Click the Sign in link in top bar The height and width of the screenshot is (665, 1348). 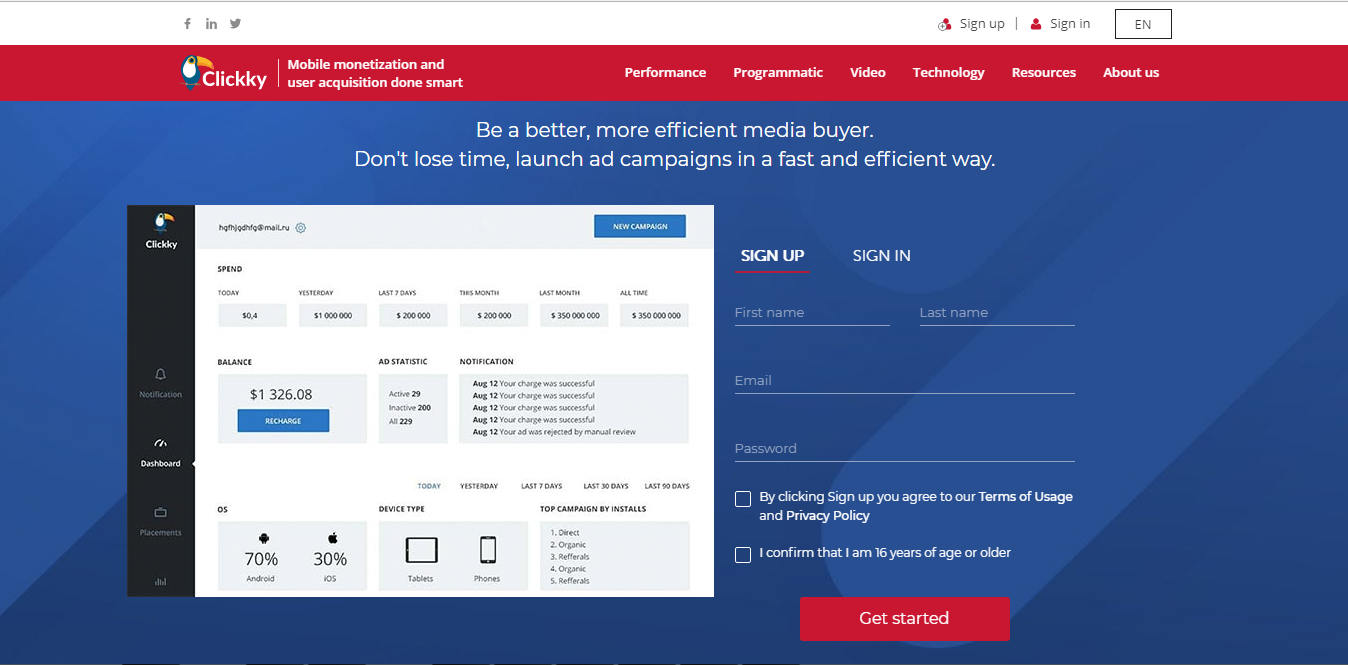pos(1070,24)
